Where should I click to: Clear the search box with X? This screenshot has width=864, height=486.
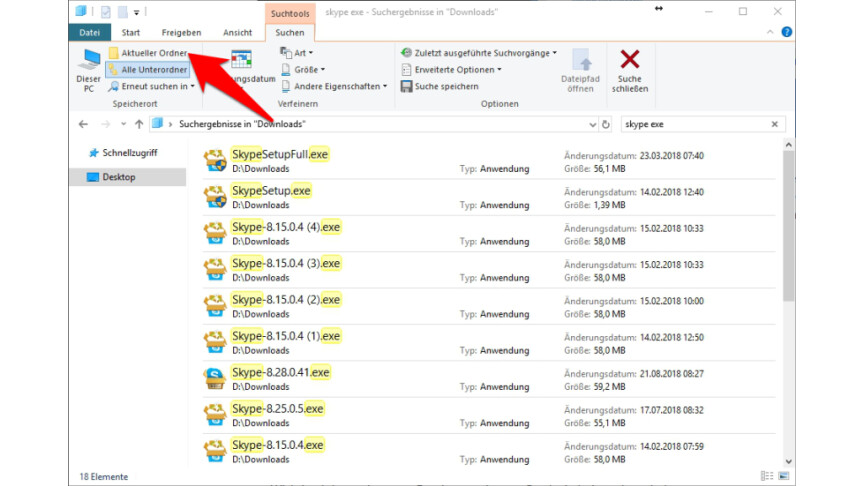775,125
